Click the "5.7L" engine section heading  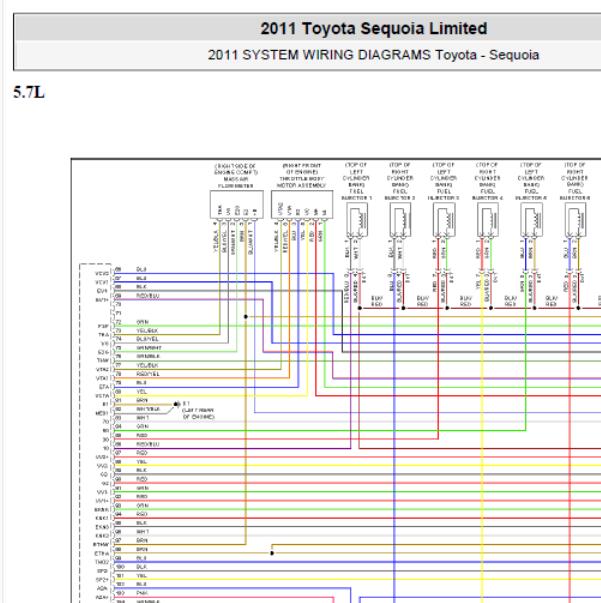pyautogui.click(x=29, y=92)
